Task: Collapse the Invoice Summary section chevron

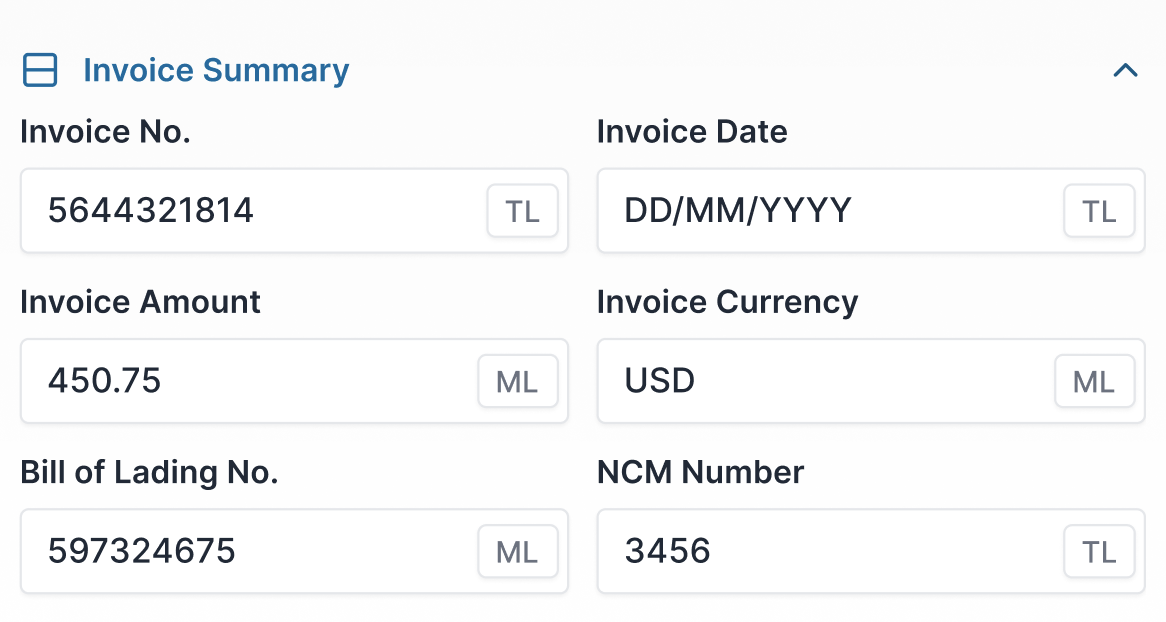Action: pos(1125,70)
